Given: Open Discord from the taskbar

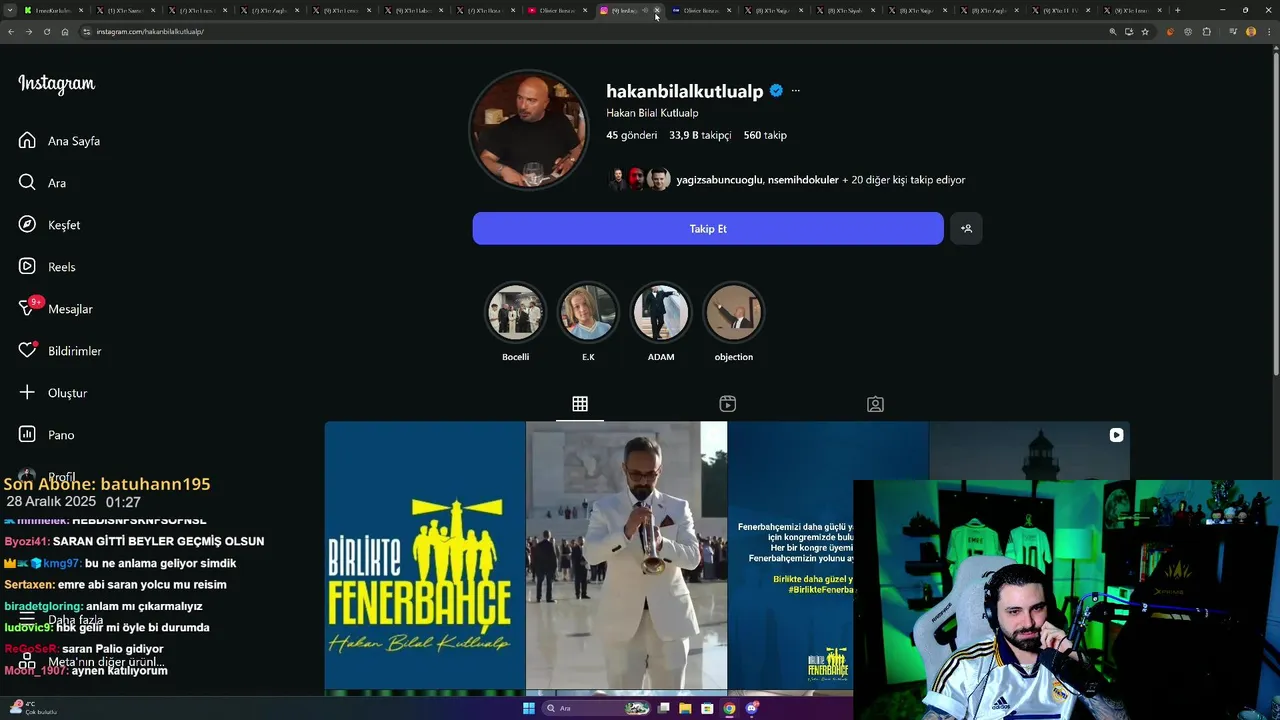Looking at the screenshot, I should (752, 708).
